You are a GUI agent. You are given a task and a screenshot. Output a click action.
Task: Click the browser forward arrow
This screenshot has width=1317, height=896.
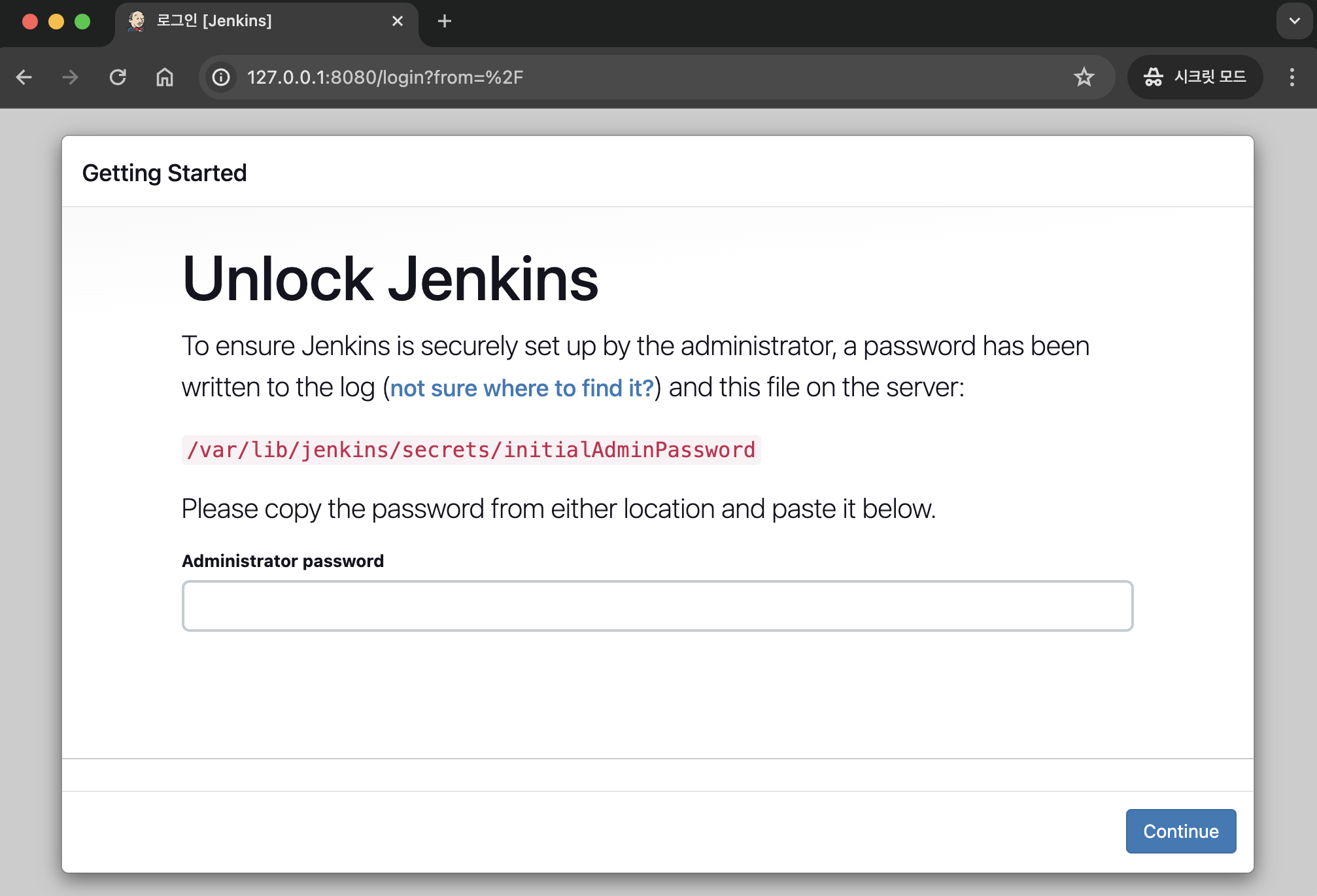pyautogui.click(x=71, y=77)
